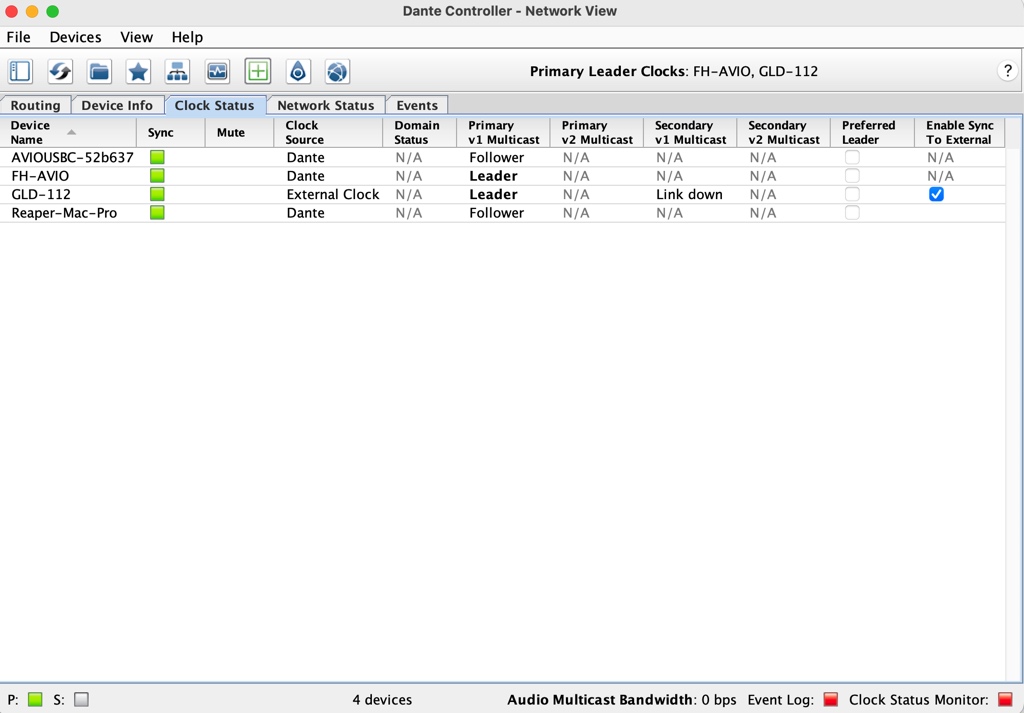Switch to the Network Status tab

[x=326, y=105]
